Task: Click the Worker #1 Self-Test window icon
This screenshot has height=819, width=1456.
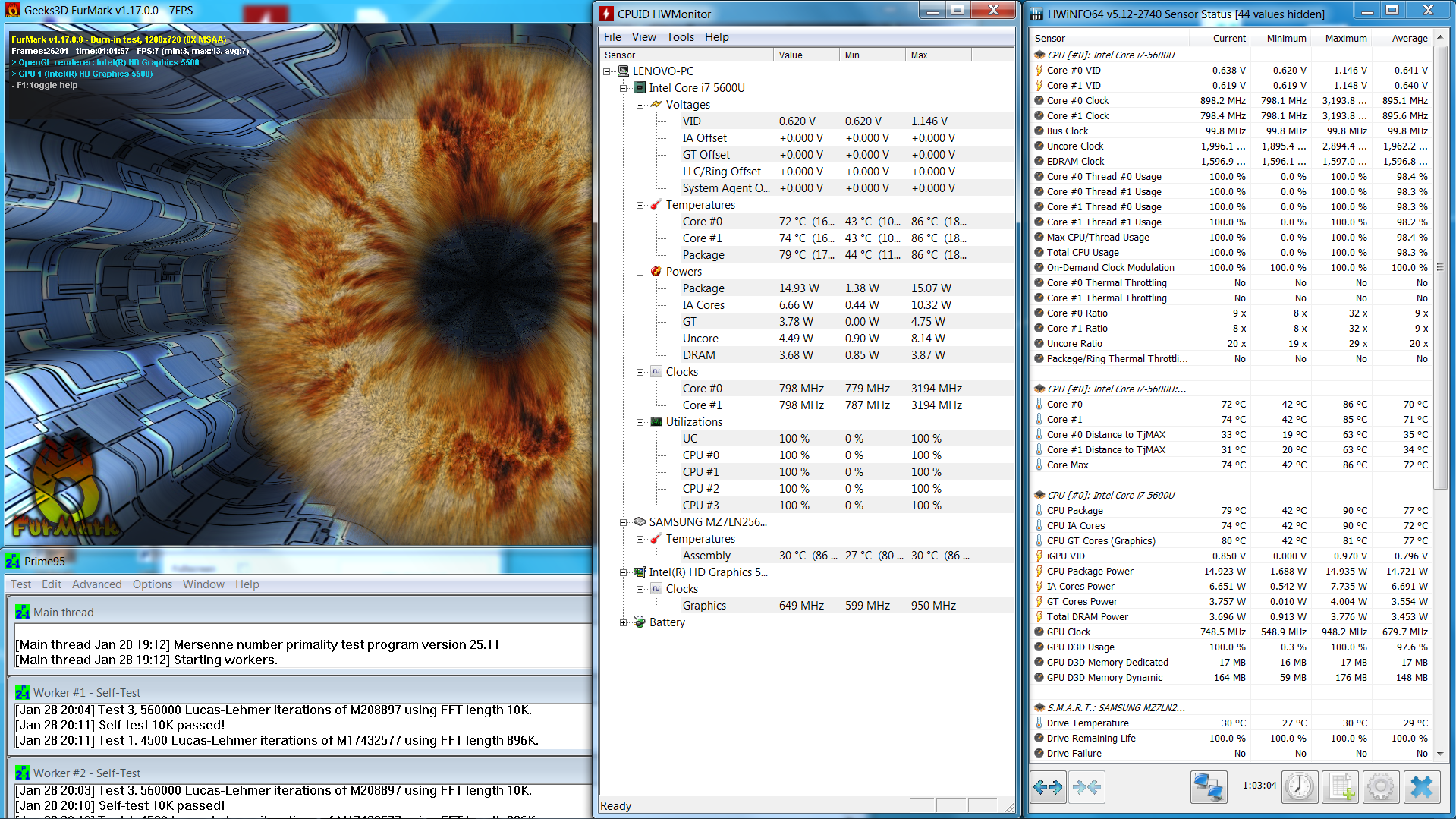Action: click(x=23, y=692)
